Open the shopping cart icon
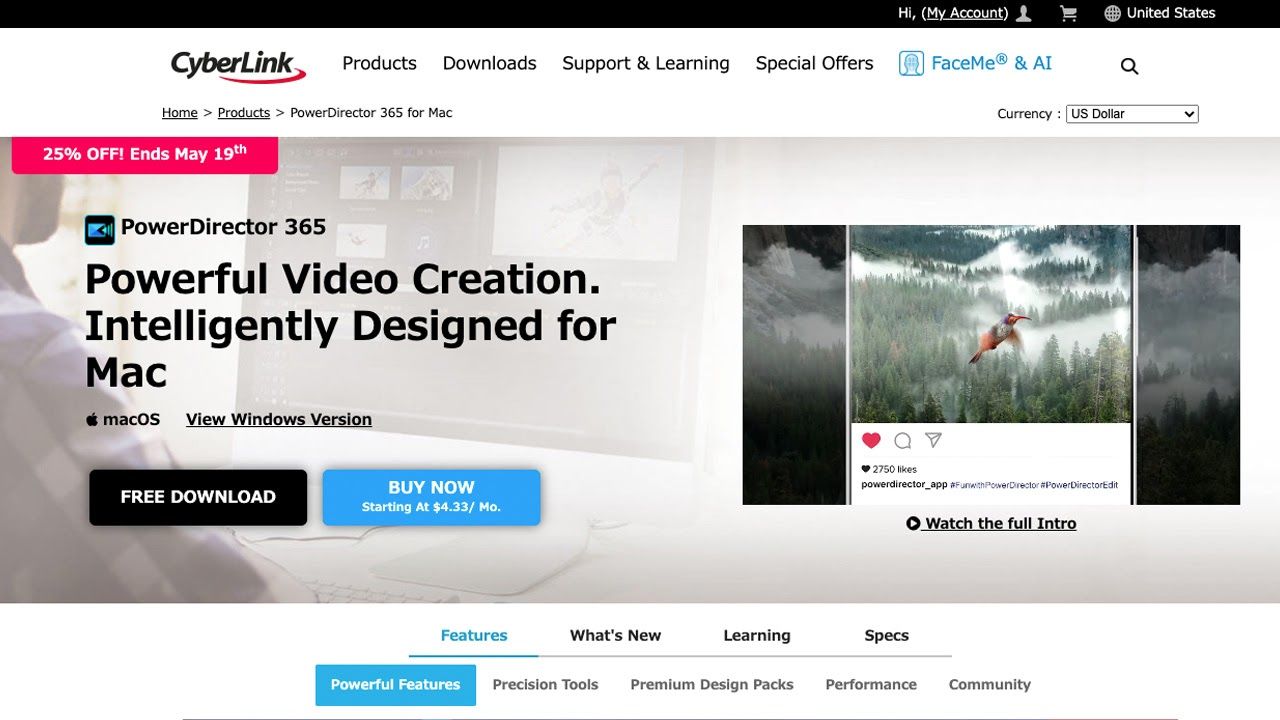 click(x=1067, y=12)
